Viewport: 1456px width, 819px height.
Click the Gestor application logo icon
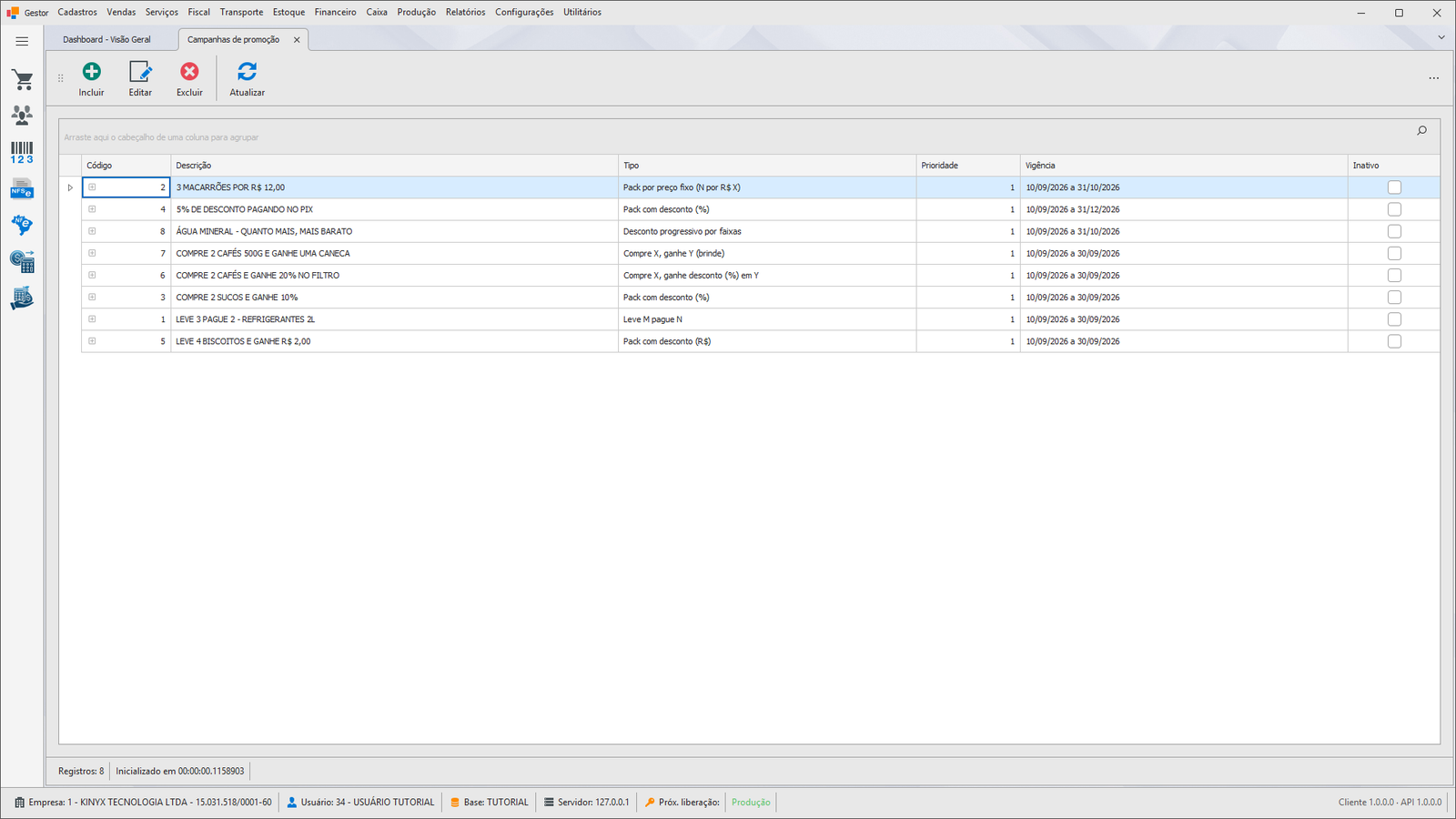[x=13, y=13]
